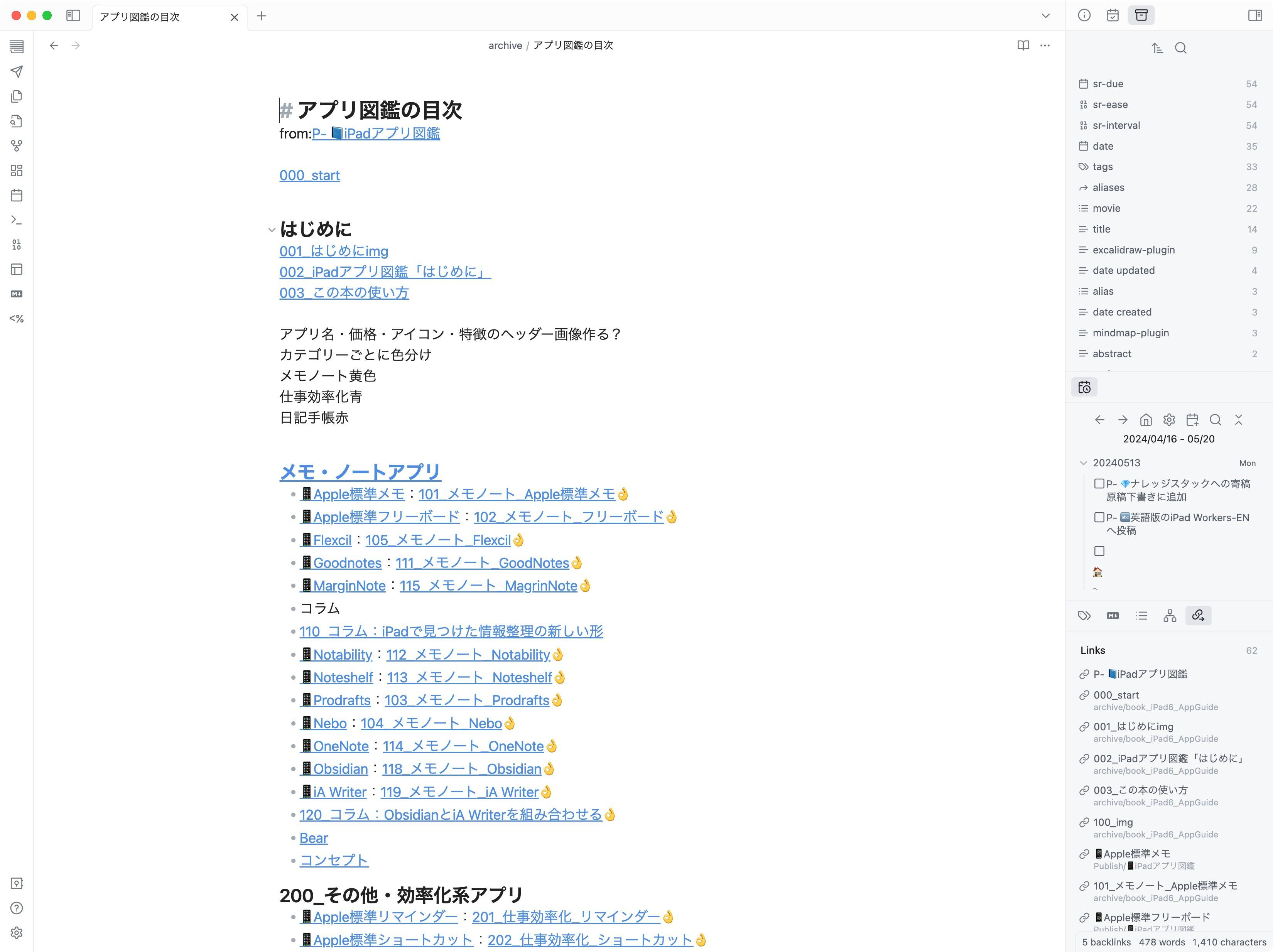Open the calendar icon in left ribbon
The height and width of the screenshot is (952, 1273).
[17, 195]
